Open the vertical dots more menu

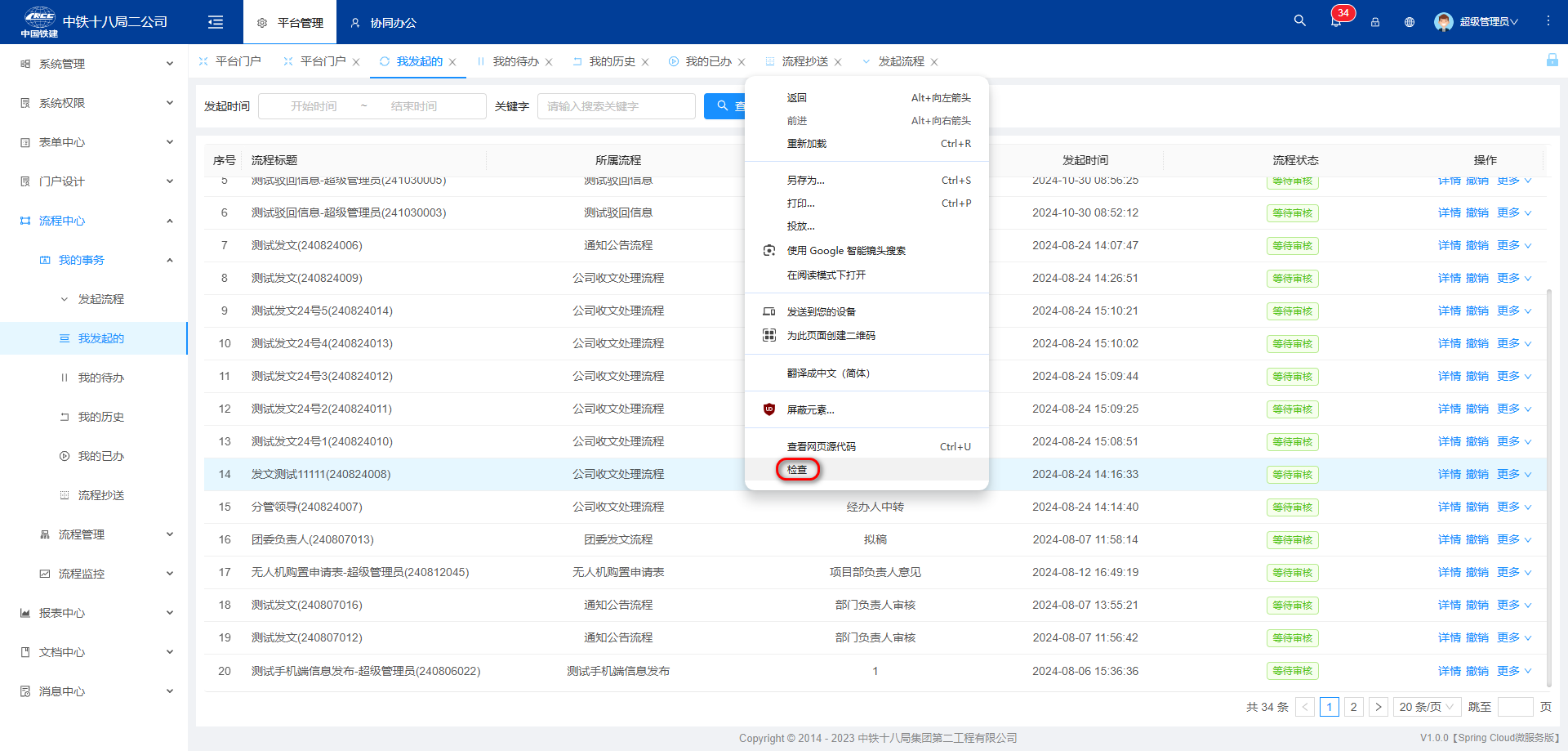1548,21
